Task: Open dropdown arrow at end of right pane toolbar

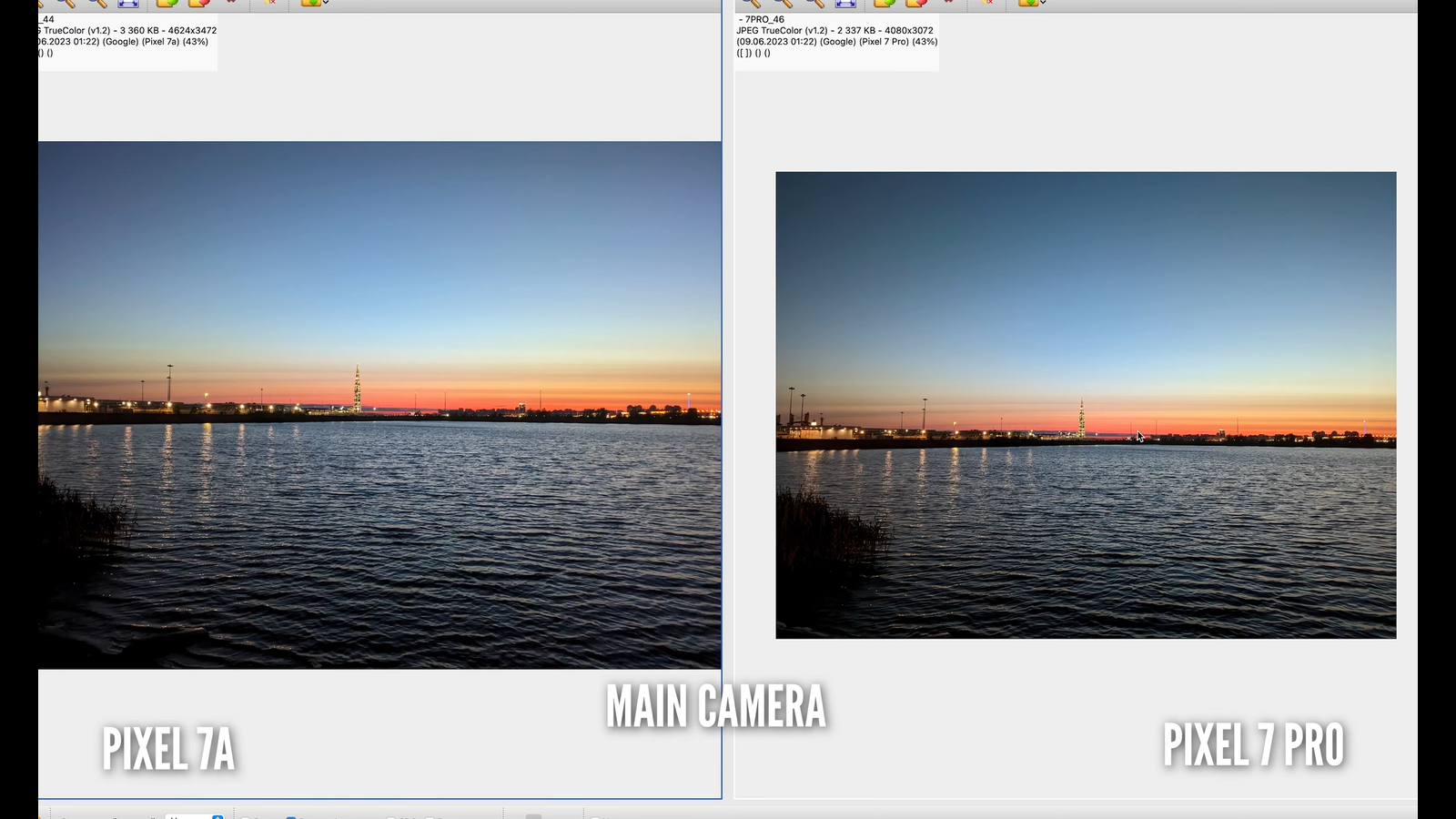Action: click(x=1043, y=3)
